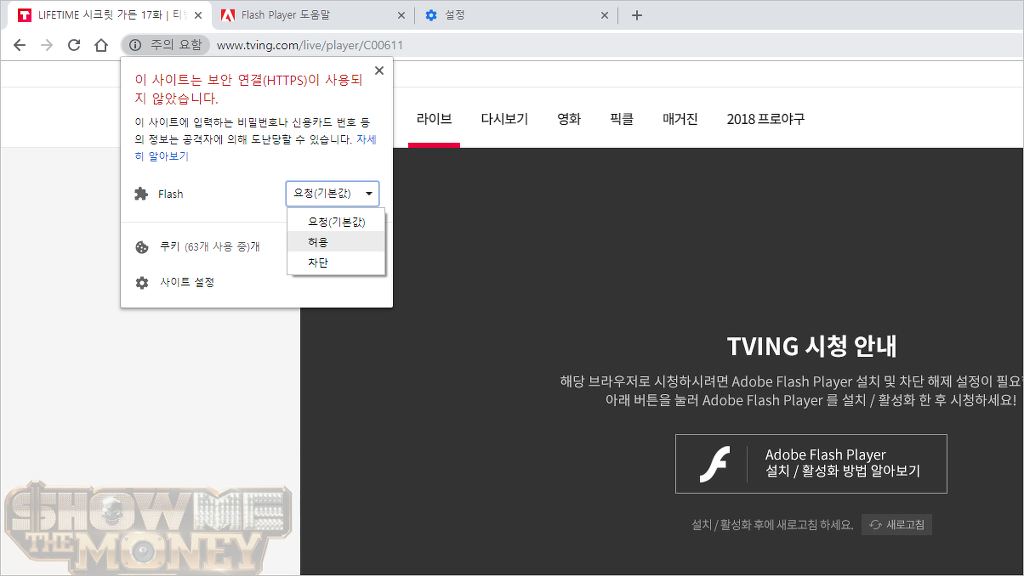Close the Flash Player 도움말 tab
Viewport: 1024px width, 576px height.
(x=401, y=15)
